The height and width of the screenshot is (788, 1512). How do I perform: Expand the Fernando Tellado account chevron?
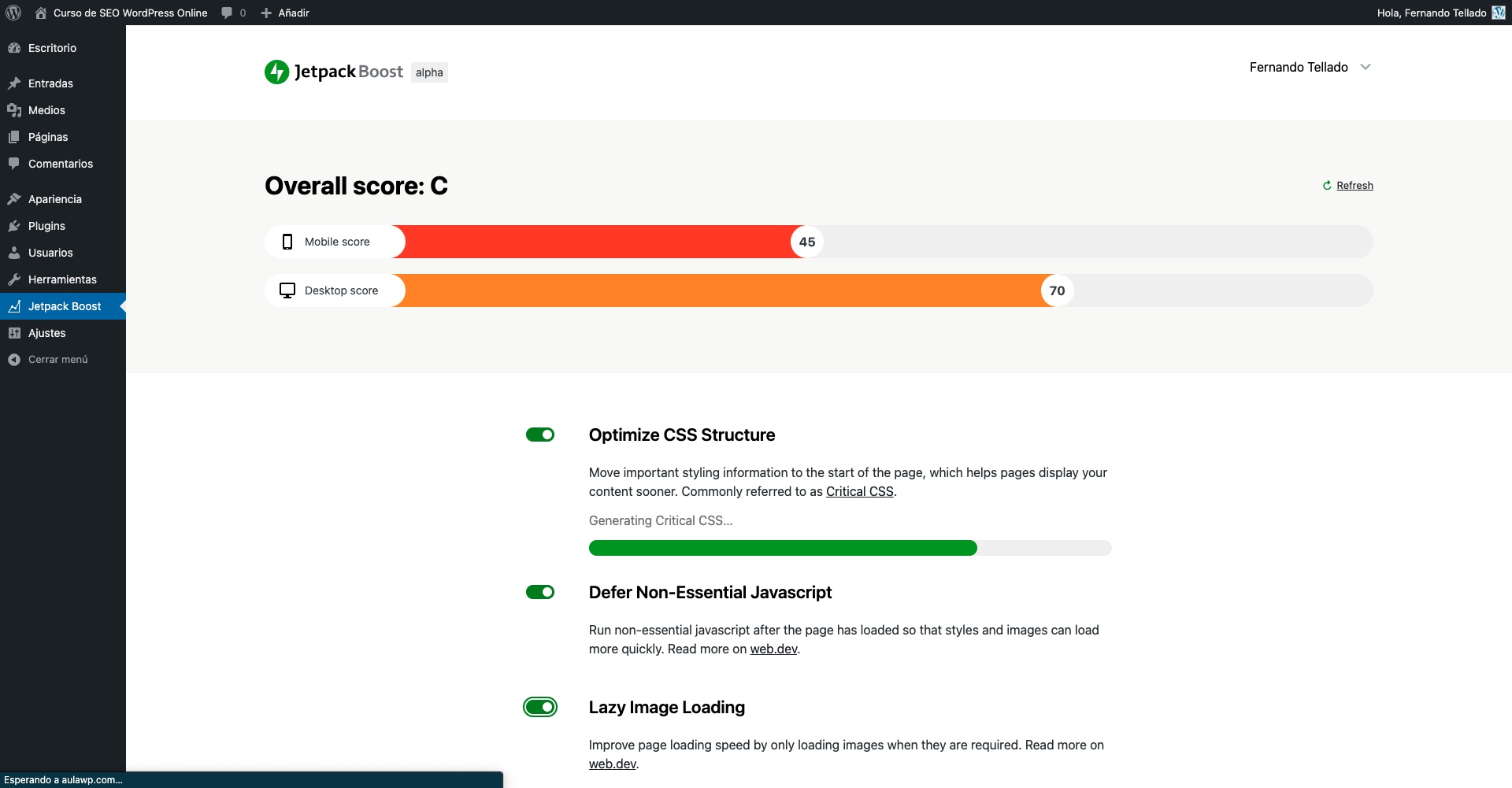click(1366, 67)
